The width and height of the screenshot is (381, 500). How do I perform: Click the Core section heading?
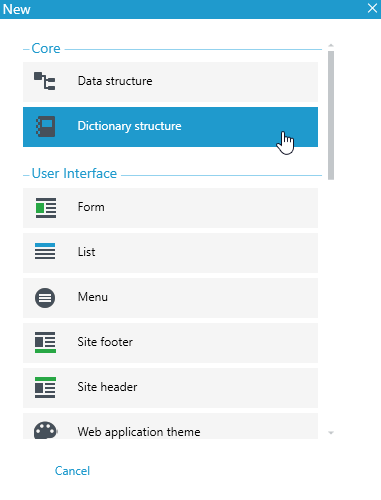click(46, 49)
